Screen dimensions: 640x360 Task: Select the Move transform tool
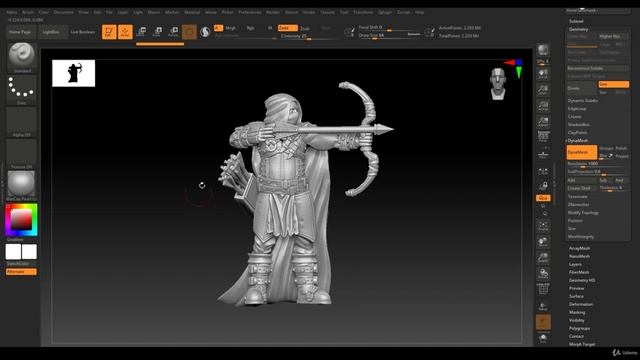tap(142, 32)
